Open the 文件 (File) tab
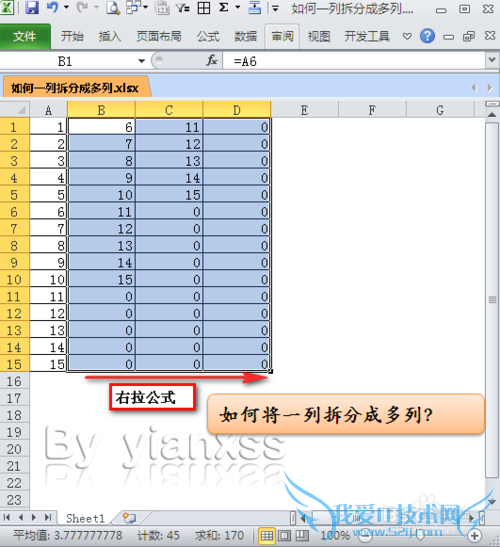500x547 pixels. 25,37
